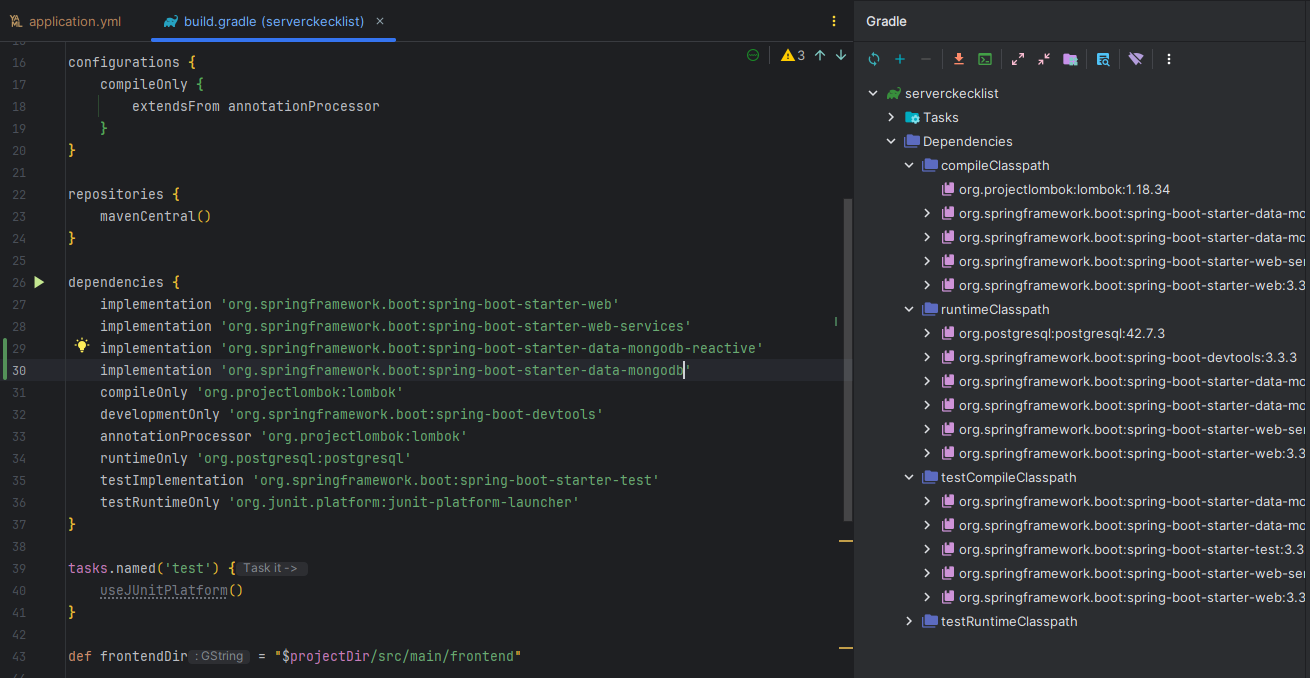The image size is (1310, 678).
Task: Click useJUnitPlatform() call in code
Action: point(172,590)
